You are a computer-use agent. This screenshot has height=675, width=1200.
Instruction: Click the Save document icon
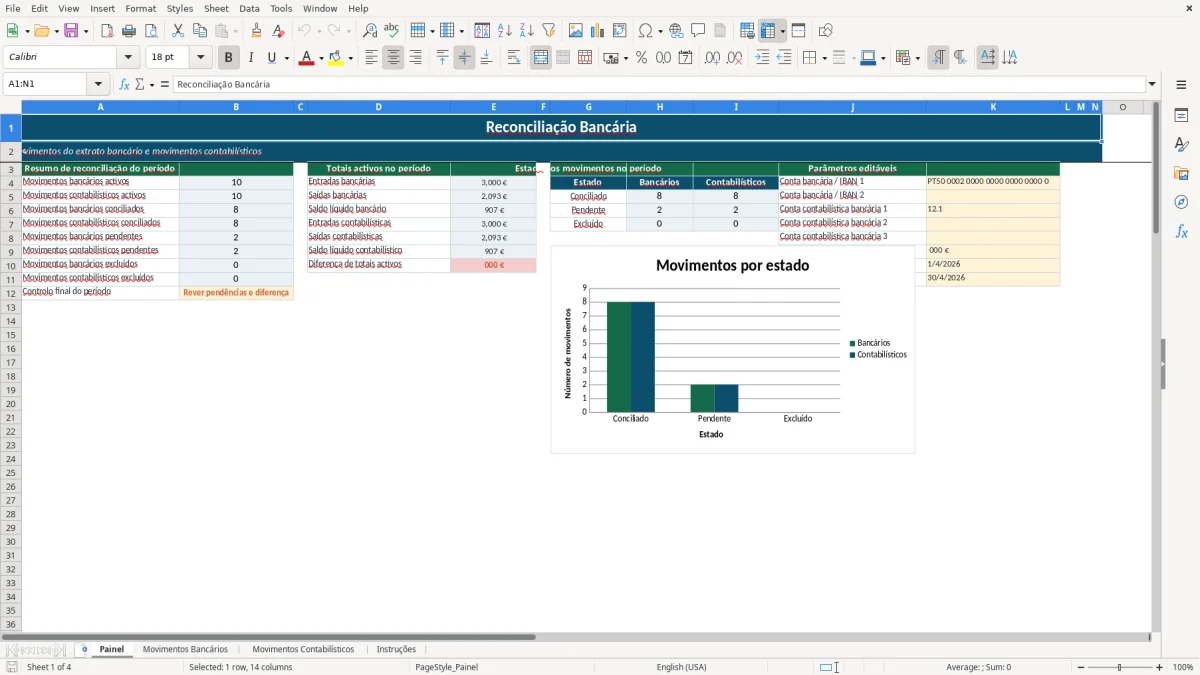click(x=71, y=31)
